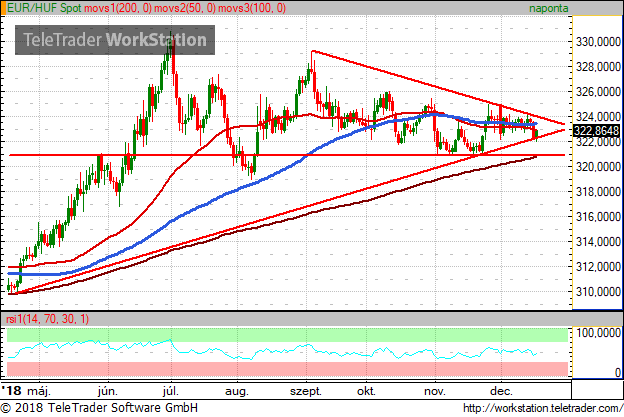Click the 330,0000 price axis label
This screenshot has width=624, height=417.
click(x=598, y=41)
